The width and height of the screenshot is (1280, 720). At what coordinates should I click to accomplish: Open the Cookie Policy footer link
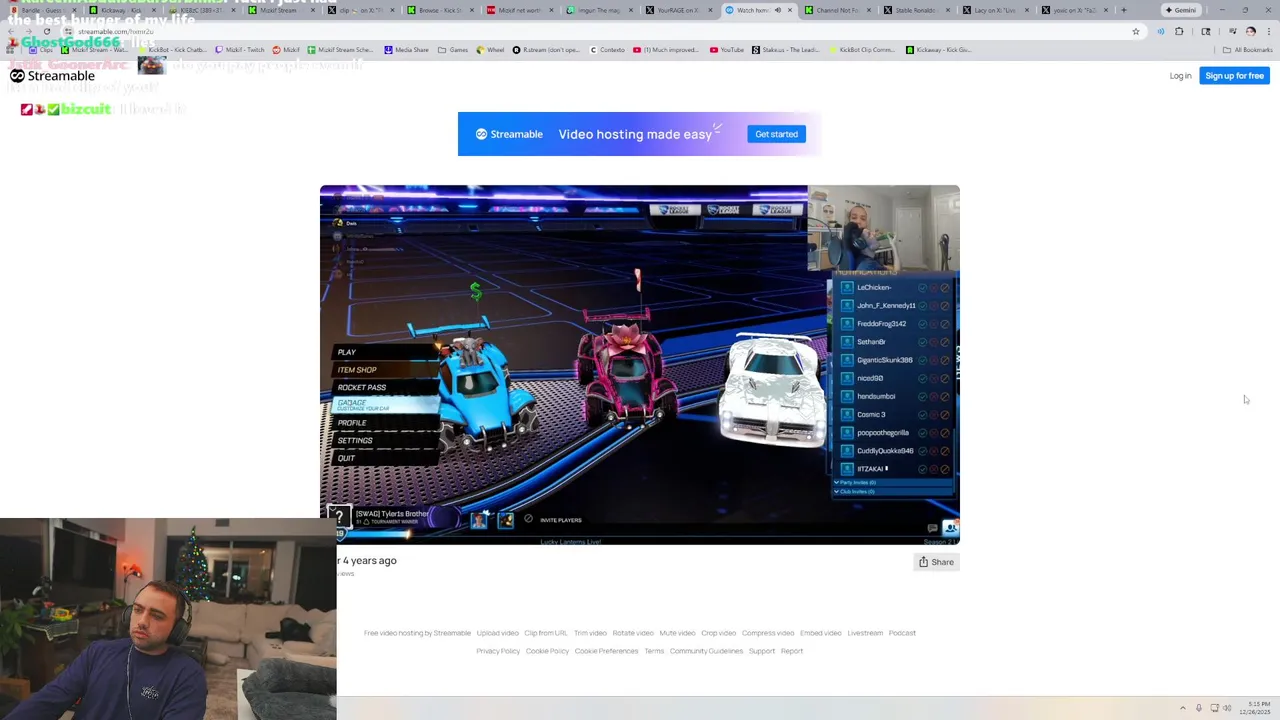coord(547,651)
